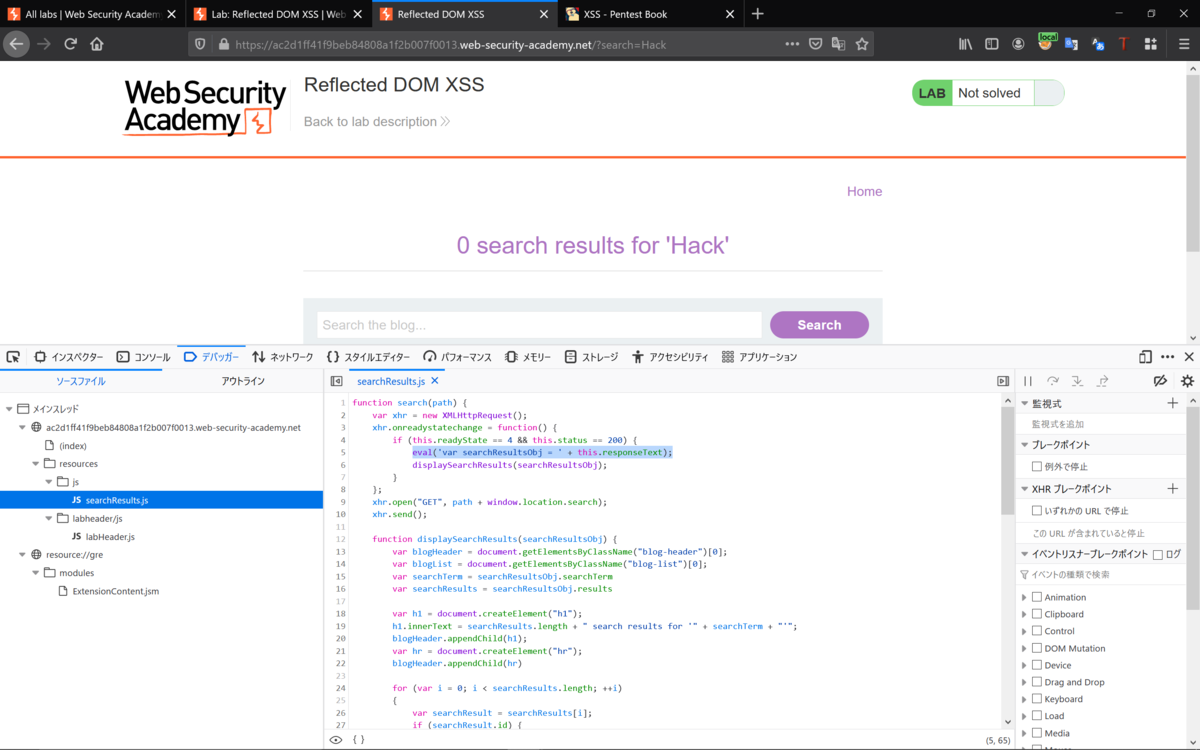
Task: Open the ストレージ DevTools tab
Action: [591, 357]
